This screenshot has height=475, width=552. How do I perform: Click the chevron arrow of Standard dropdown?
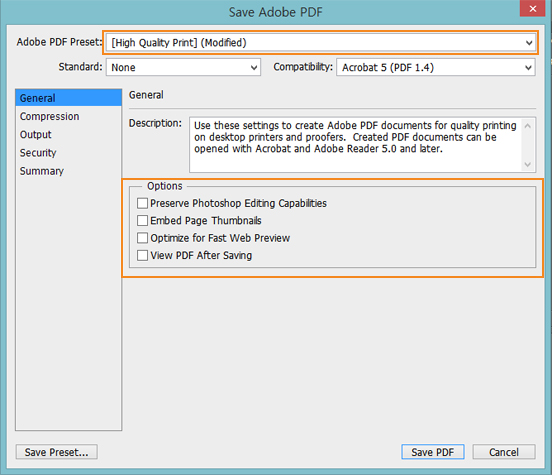[254, 67]
